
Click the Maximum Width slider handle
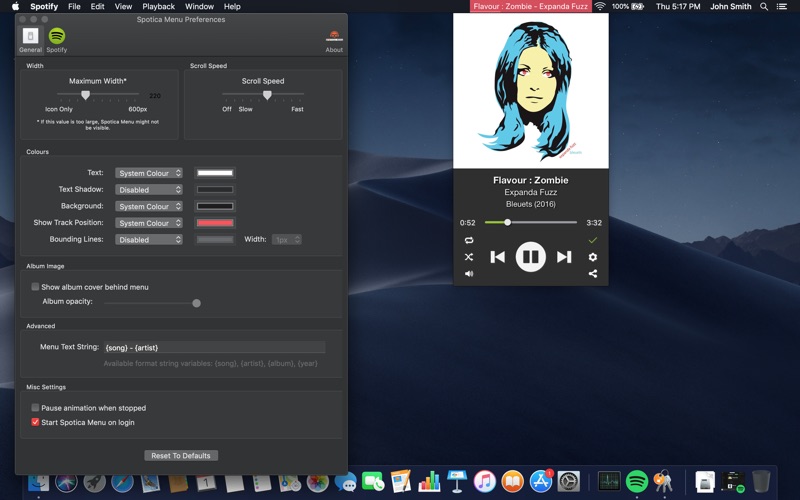tap(86, 95)
